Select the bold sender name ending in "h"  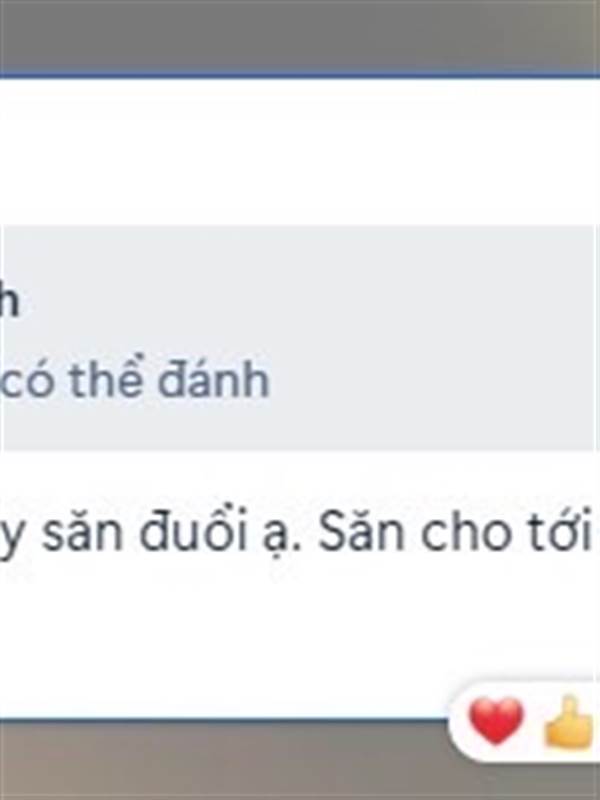coord(9,301)
